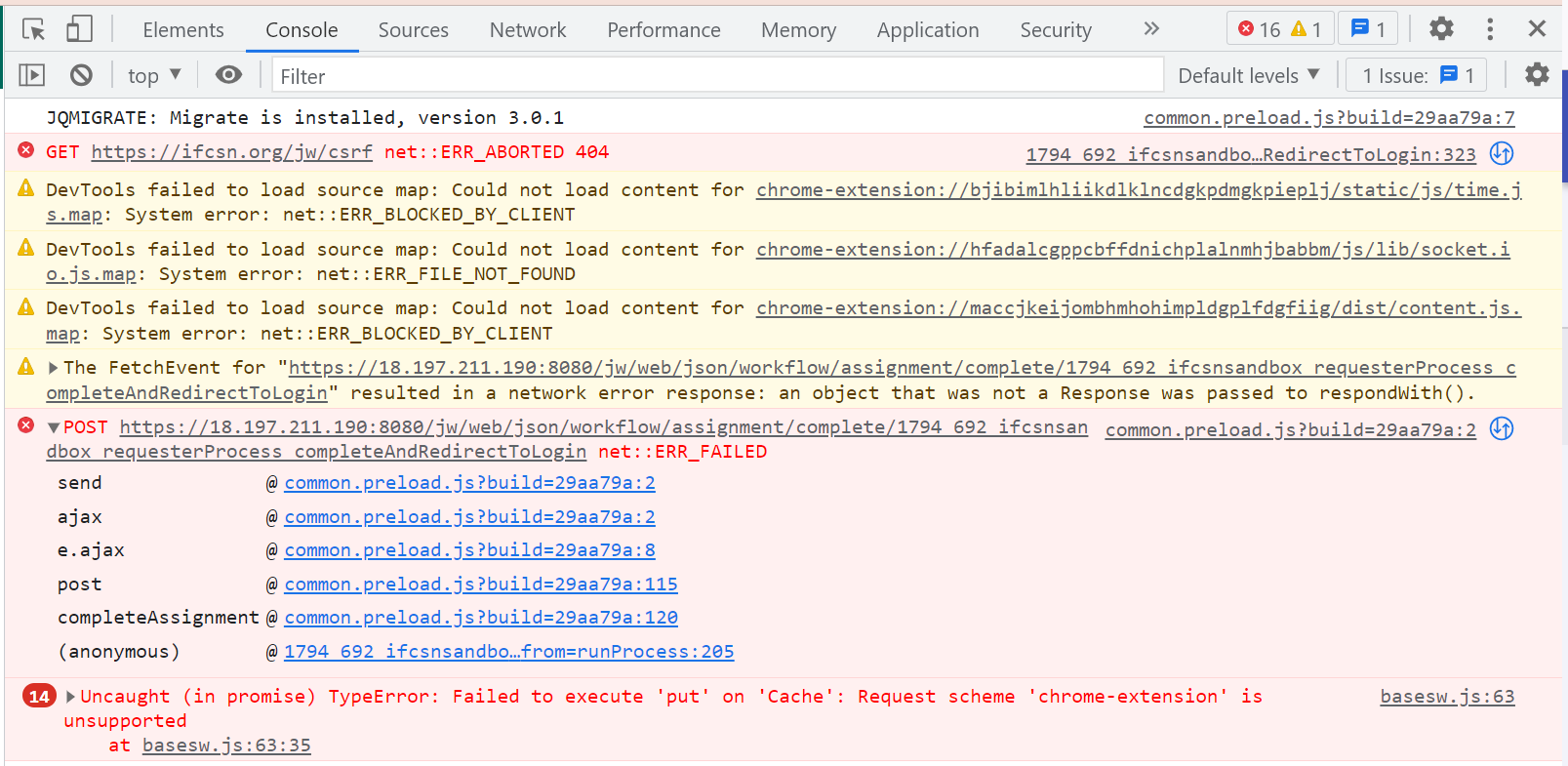Expand the Uncaught TypeError message
Viewport: 1568px width, 766px height.
pos(70,697)
